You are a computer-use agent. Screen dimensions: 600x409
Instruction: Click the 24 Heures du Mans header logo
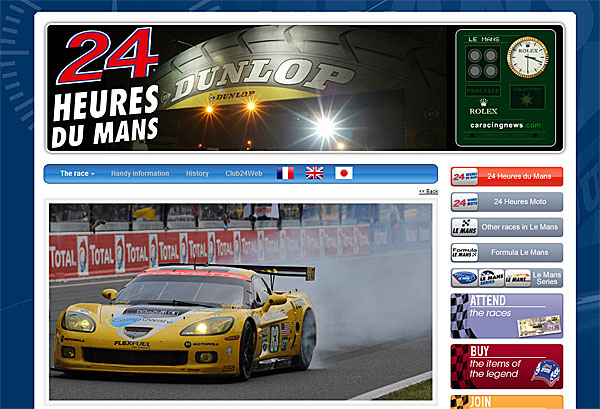(105, 87)
